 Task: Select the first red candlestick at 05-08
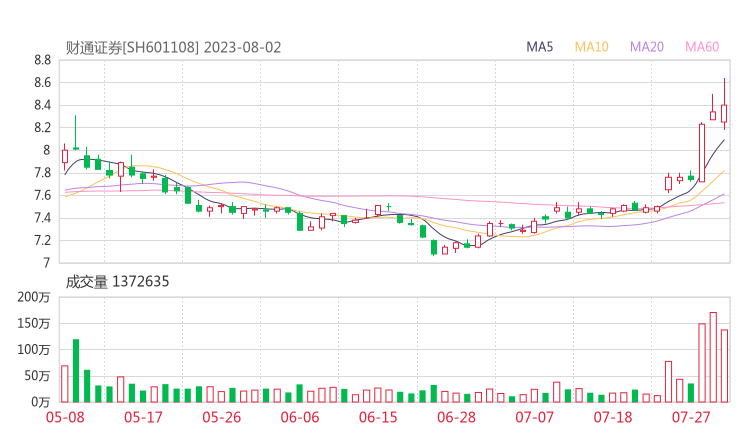coord(65,156)
